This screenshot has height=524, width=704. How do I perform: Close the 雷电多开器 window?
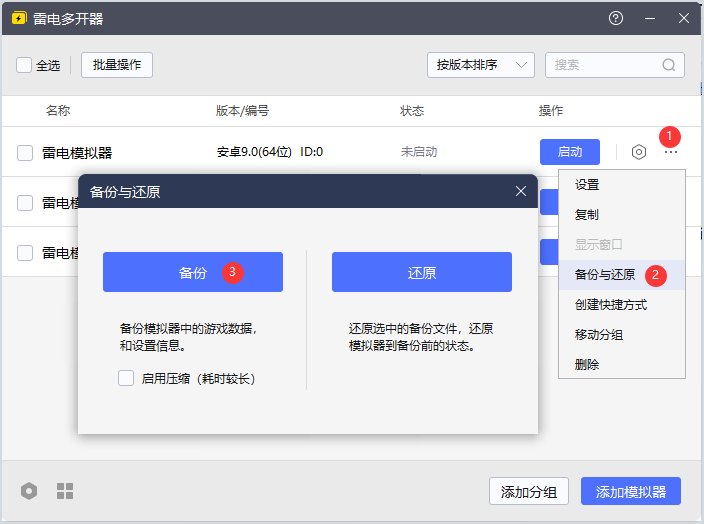[684, 18]
